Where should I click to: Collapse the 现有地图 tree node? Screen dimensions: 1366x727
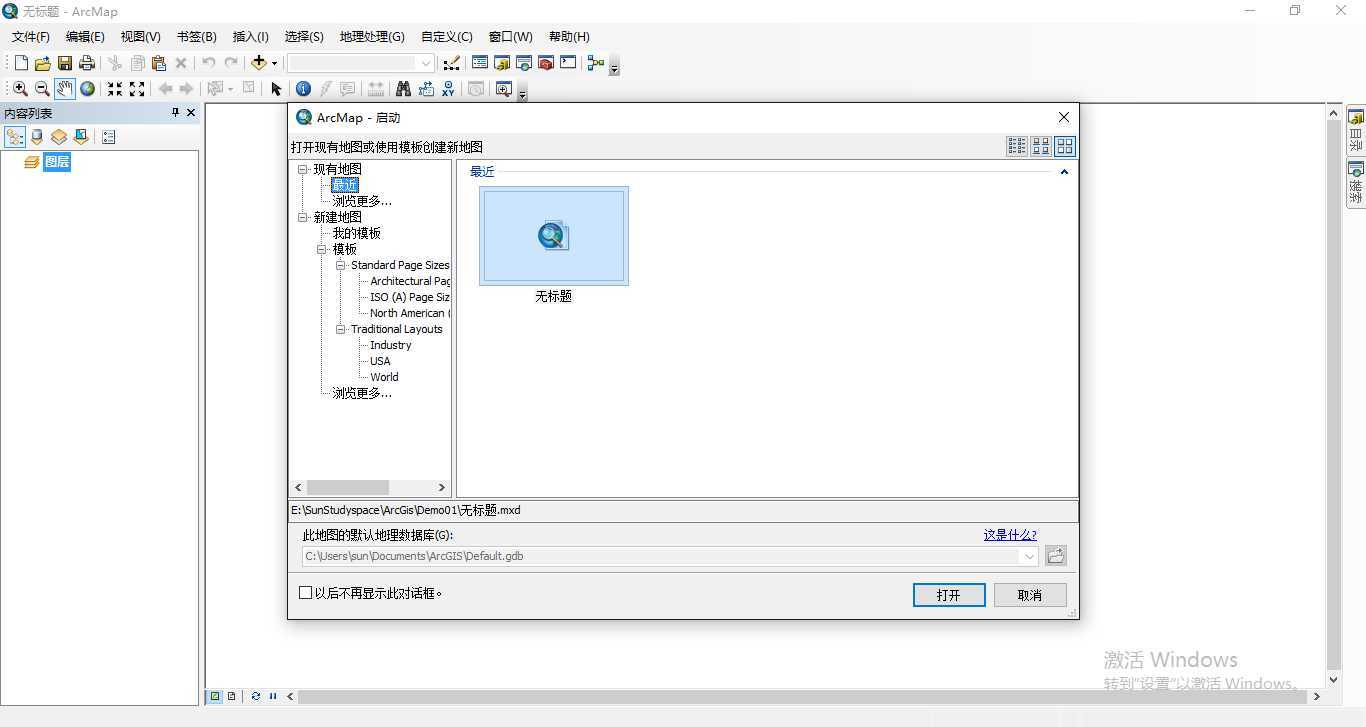tap(303, 169)
